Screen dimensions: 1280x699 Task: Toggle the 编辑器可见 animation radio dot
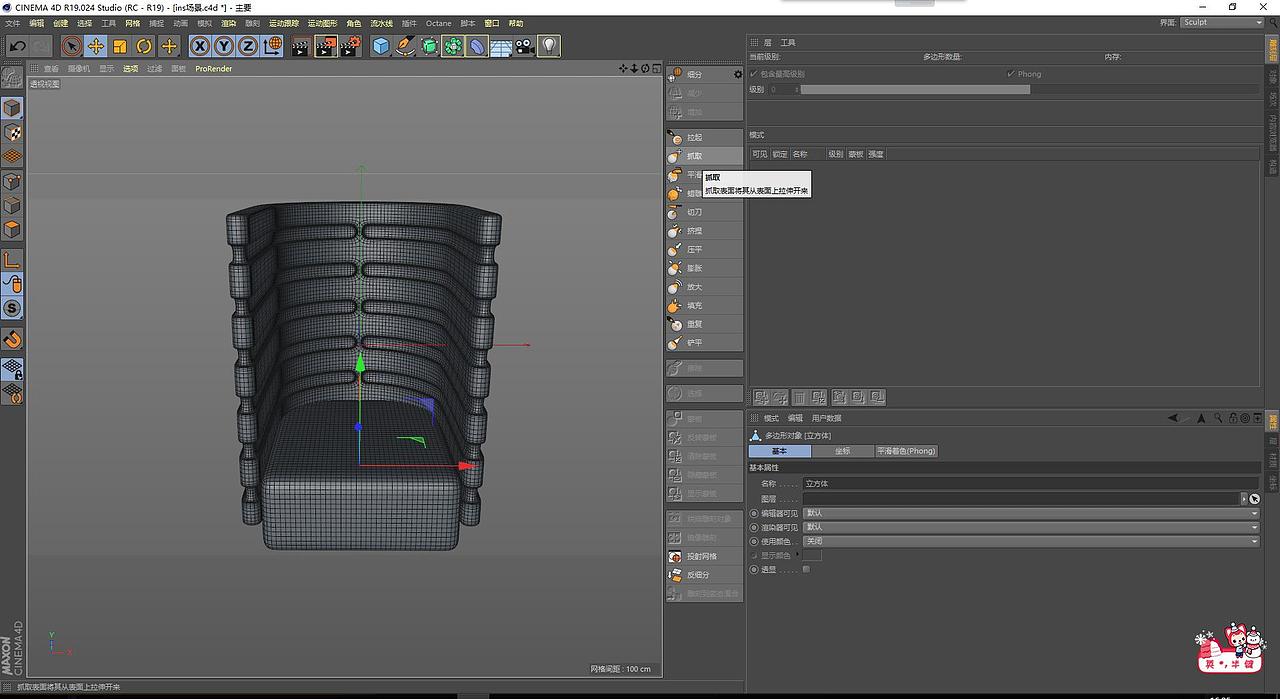754,513
